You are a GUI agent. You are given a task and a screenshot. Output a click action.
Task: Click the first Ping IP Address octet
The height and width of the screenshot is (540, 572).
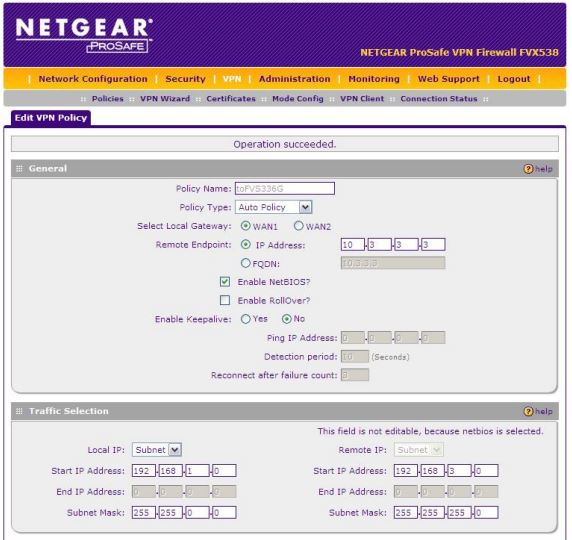(x=353, y=338)
